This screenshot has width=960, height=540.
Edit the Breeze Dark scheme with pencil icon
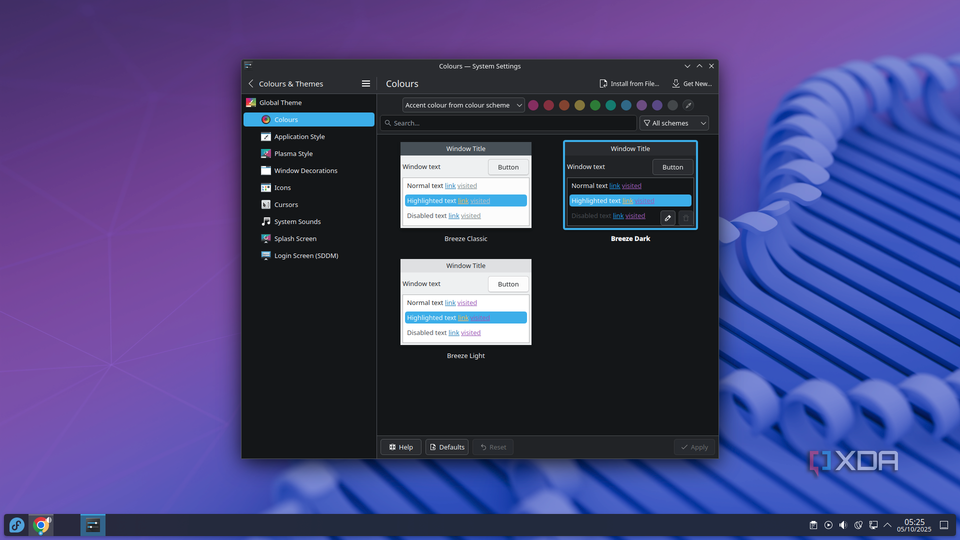click(668, 218)
